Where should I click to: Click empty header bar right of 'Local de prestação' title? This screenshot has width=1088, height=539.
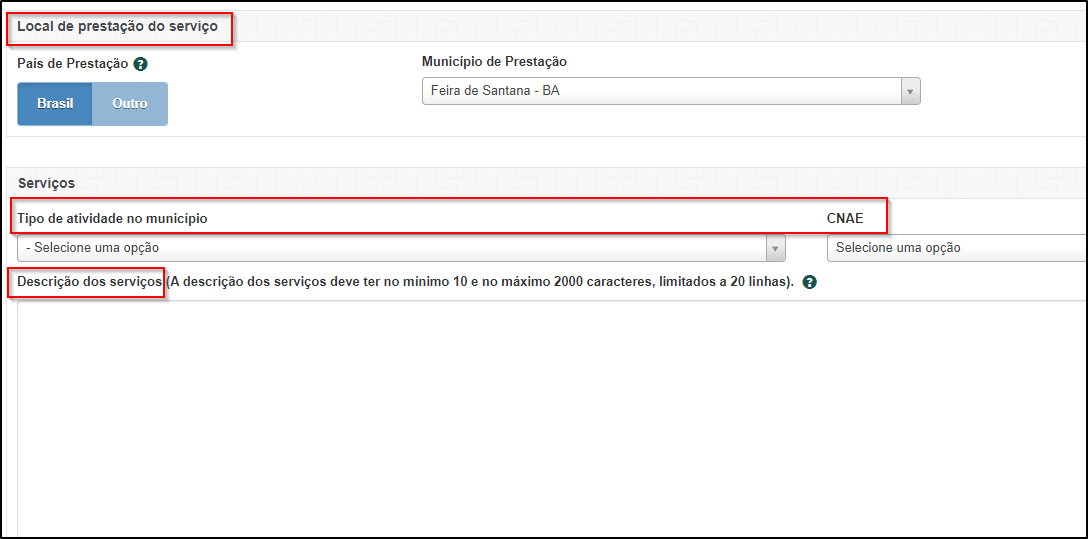click(650, 27)
